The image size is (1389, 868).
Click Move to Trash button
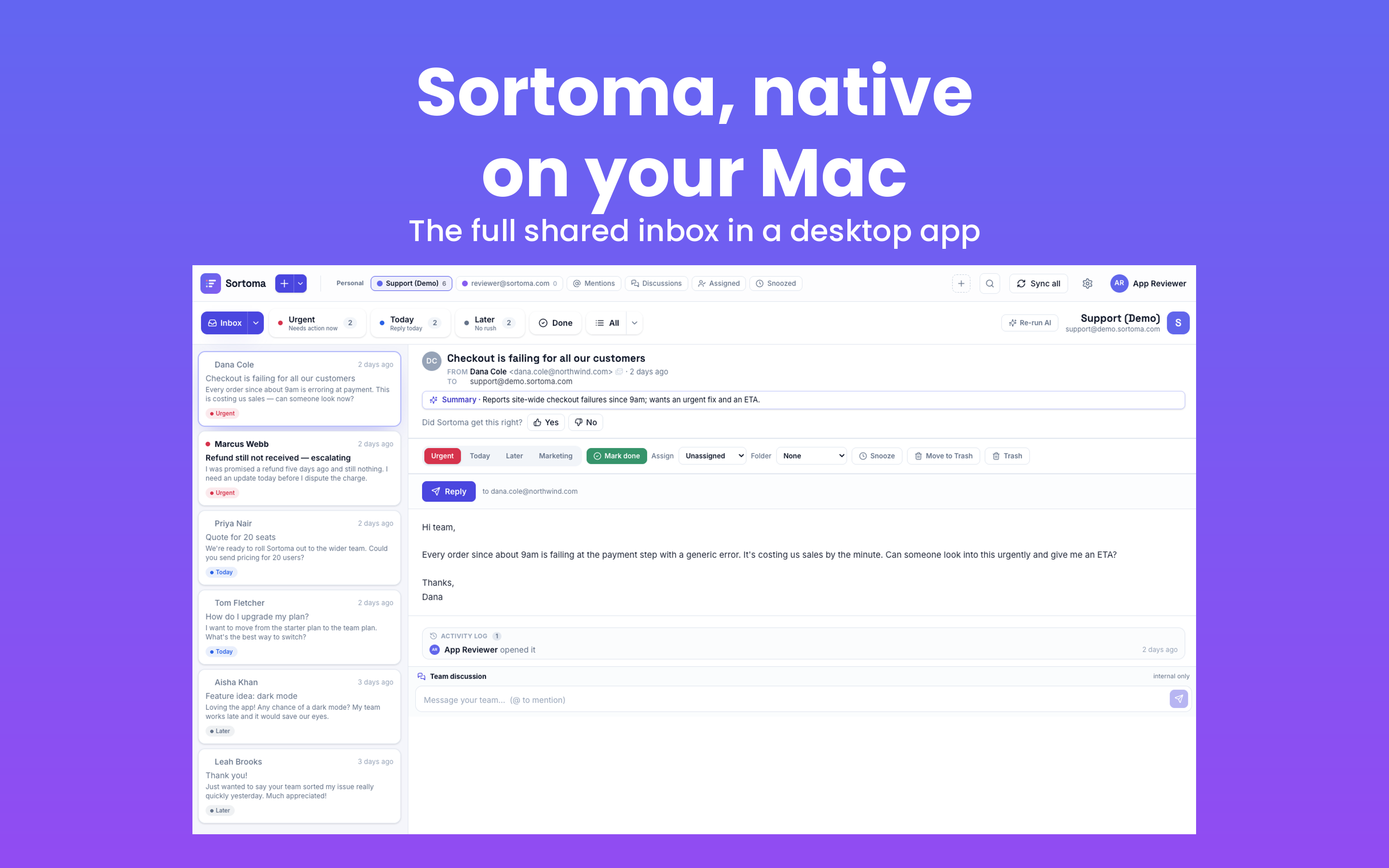[943, 456]
